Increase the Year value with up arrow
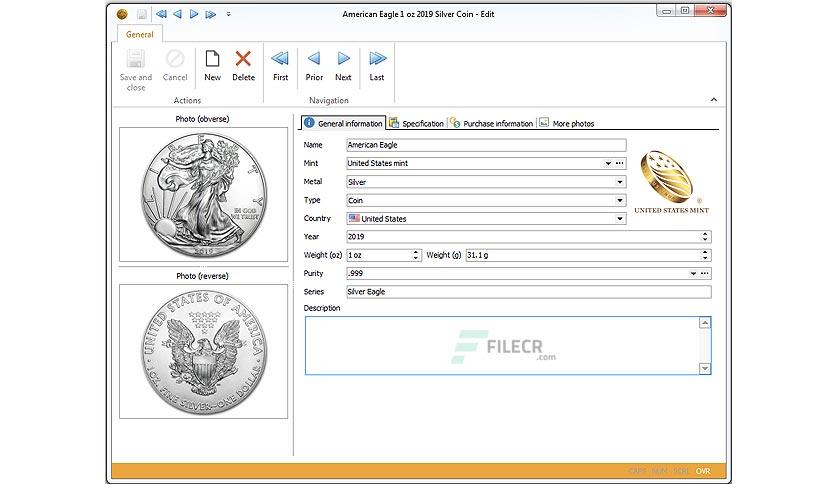Screen dimensions: 836x484 click(x=705, y=233)
